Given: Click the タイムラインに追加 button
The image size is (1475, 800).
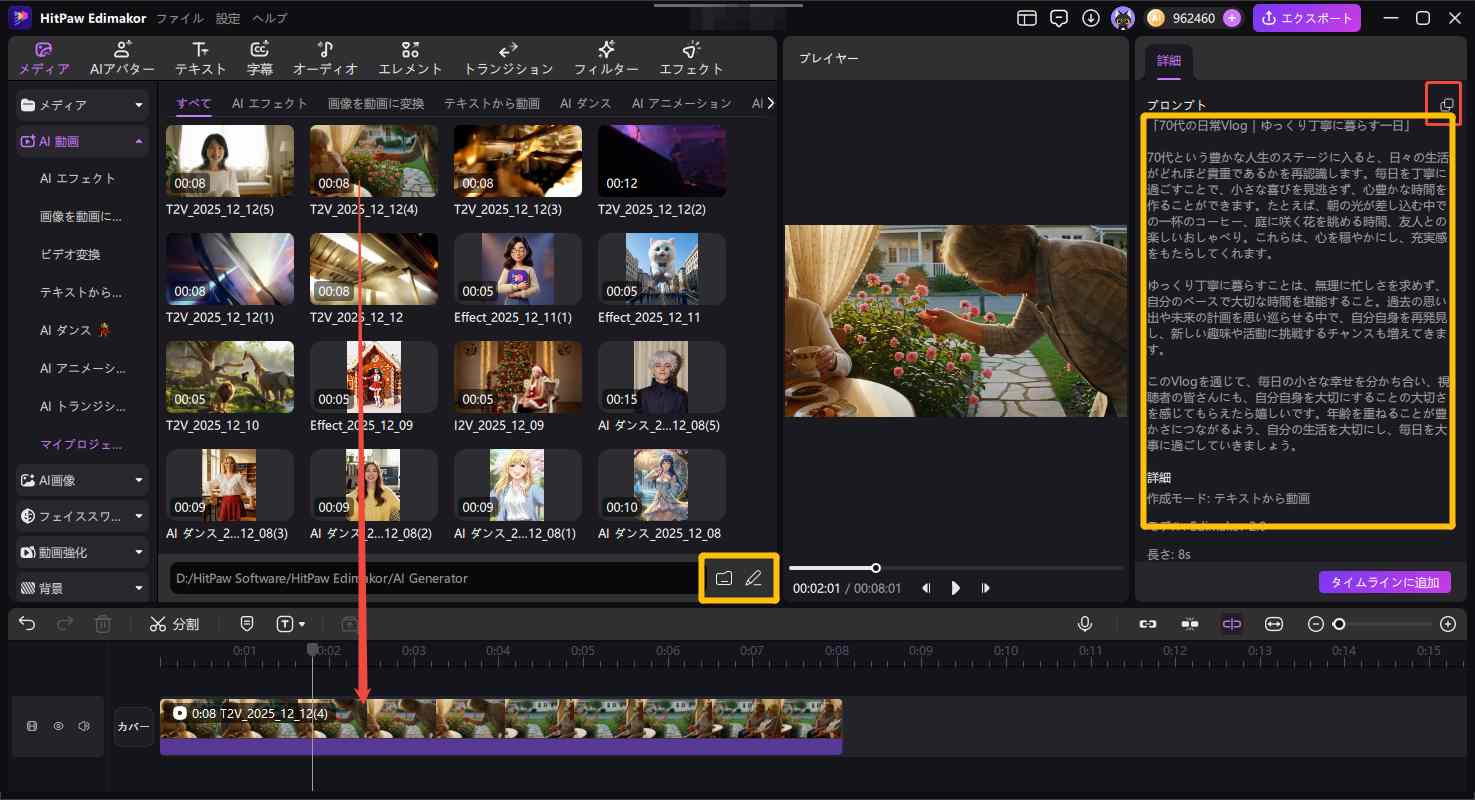Looking at the screenshot, I should tap(1384, 581).
